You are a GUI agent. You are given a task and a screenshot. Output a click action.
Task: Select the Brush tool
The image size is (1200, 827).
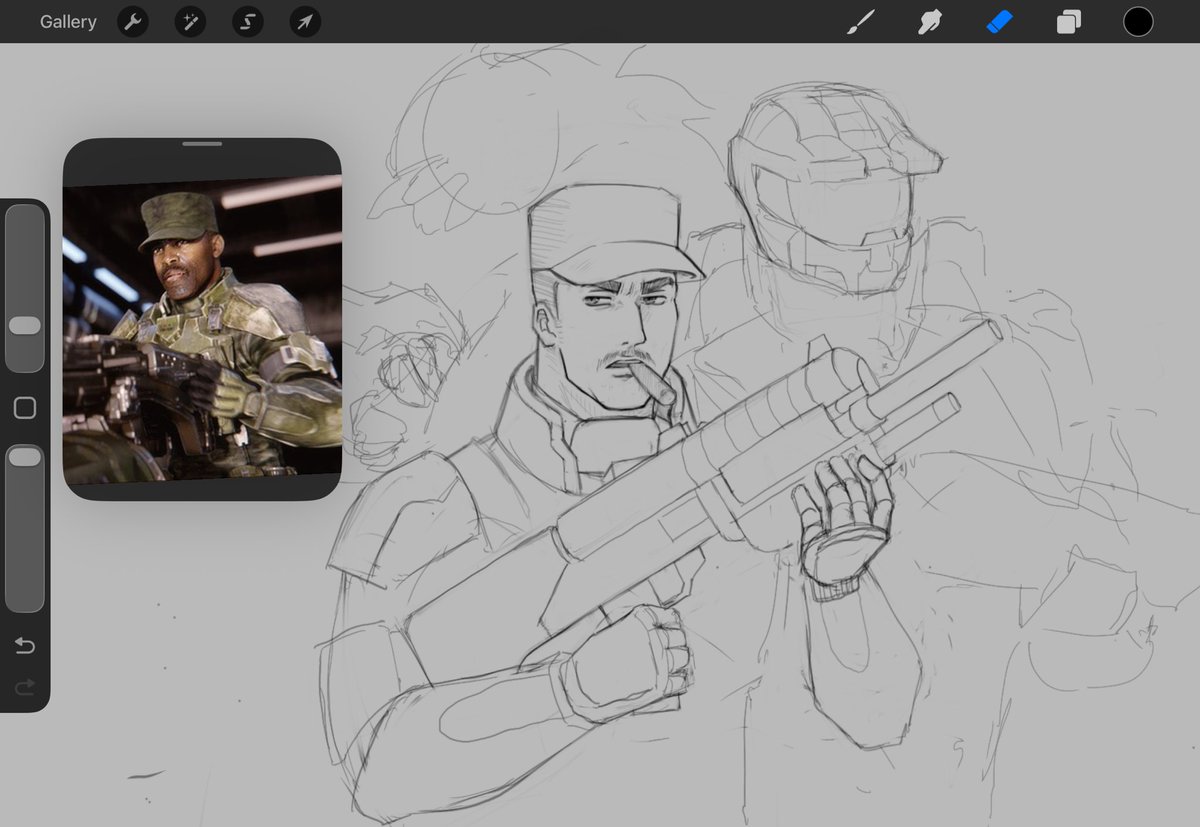click(861, 21)
